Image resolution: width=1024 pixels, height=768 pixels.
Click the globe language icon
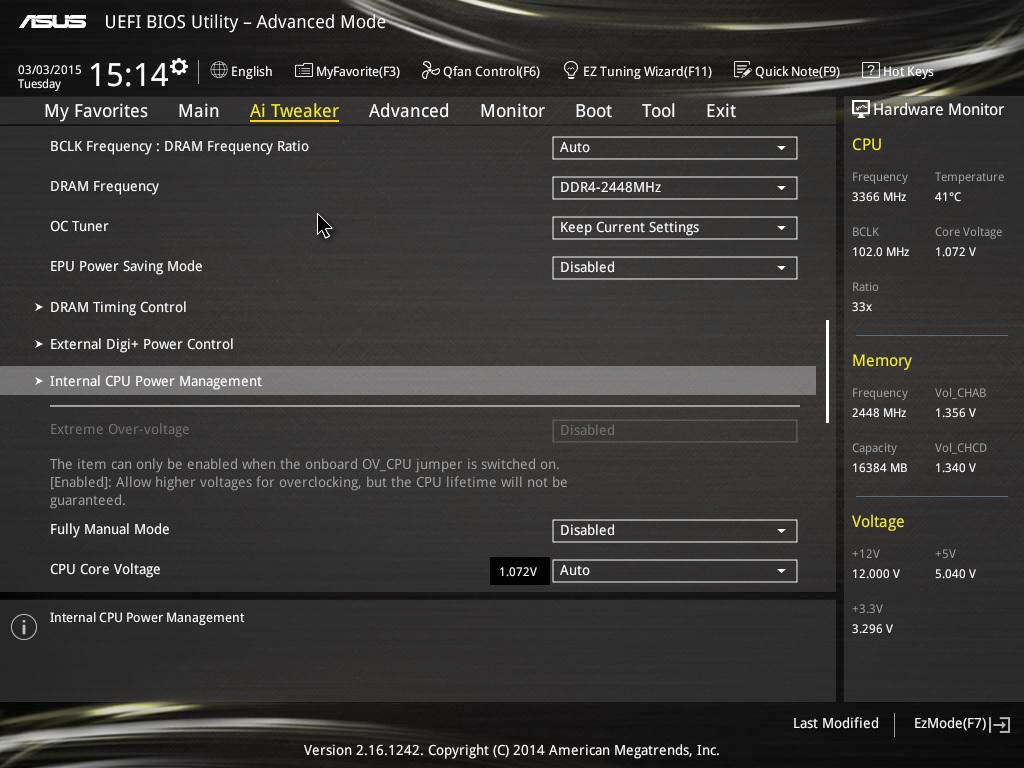[x=219, y=70]
